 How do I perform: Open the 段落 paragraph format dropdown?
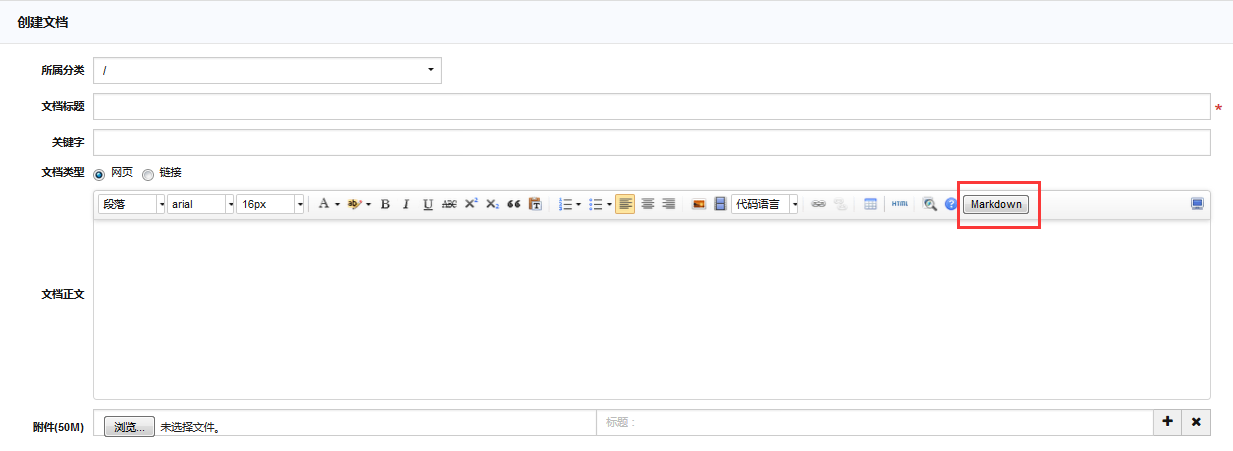click(x=131, y=204)
